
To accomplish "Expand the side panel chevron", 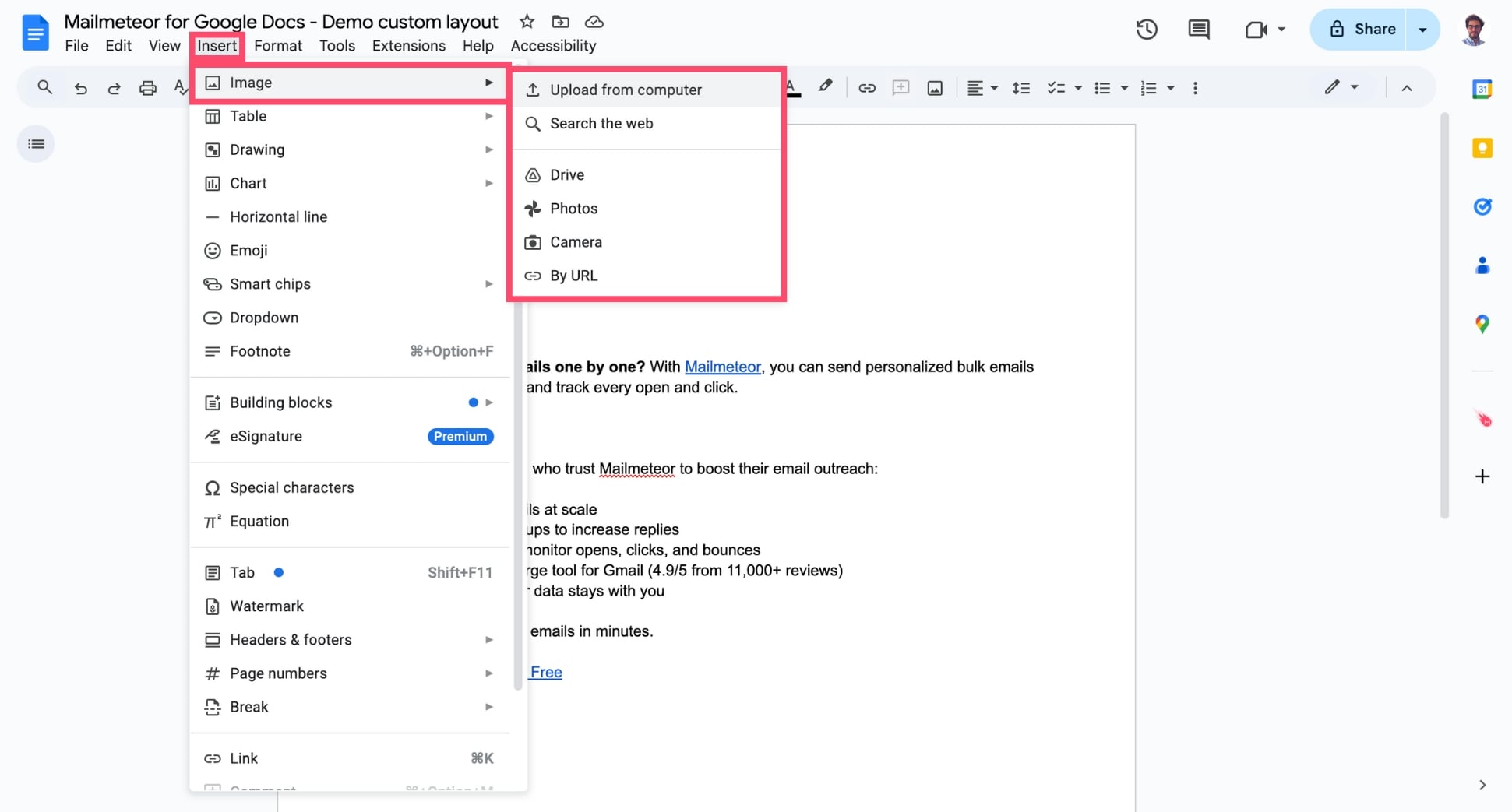I will (1482, 785).
